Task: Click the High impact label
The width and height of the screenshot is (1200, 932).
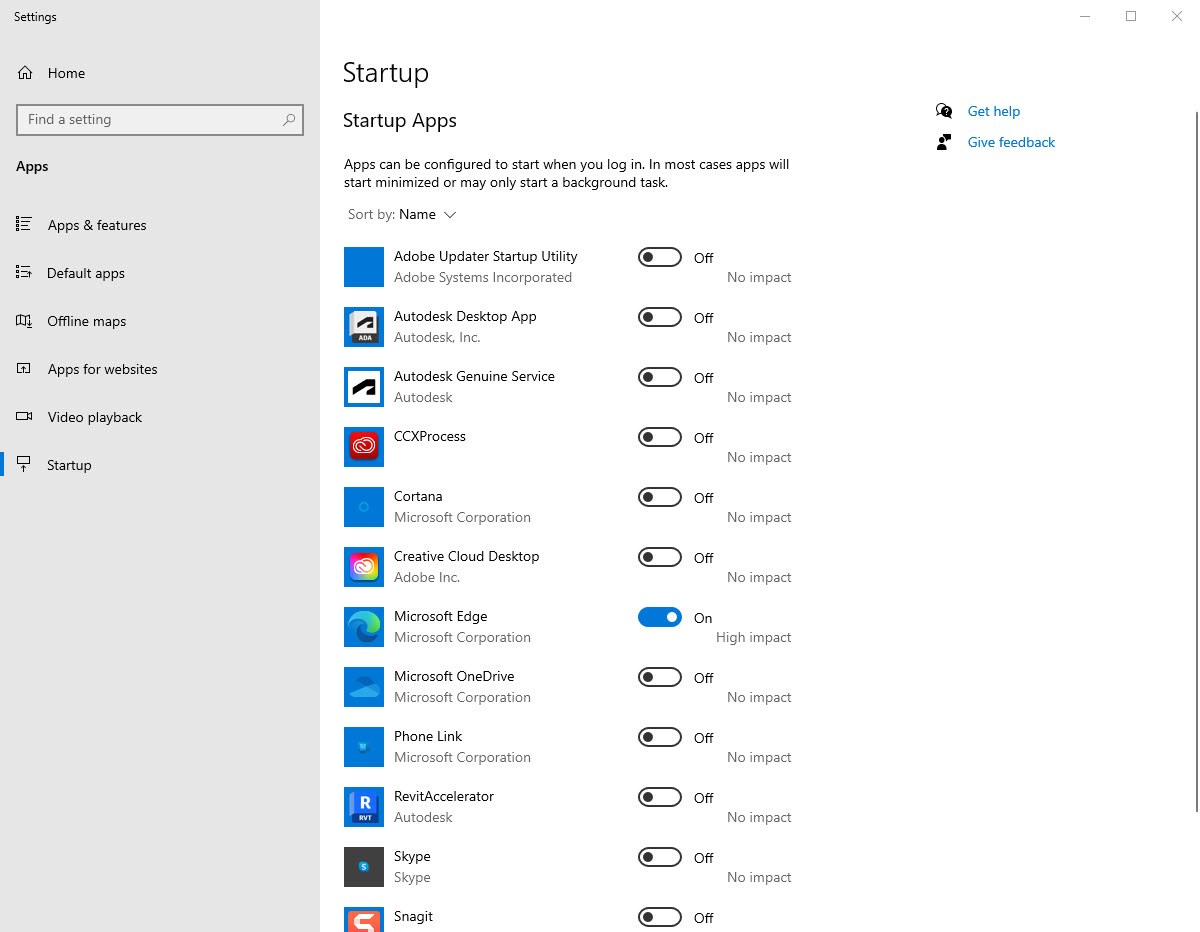Action: click(x=754, y=637)
